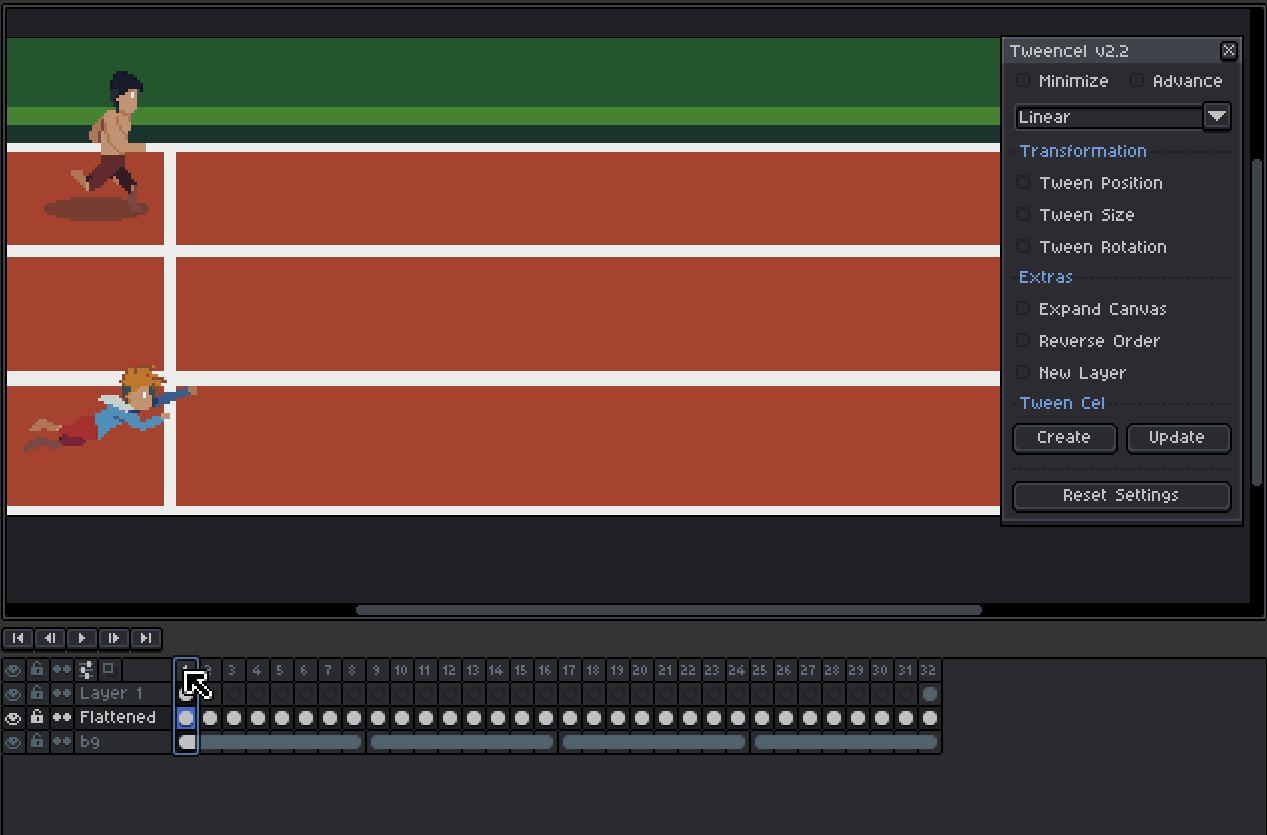Step back to the previous frame
The image size is (1267, 835).
point(49,638)
